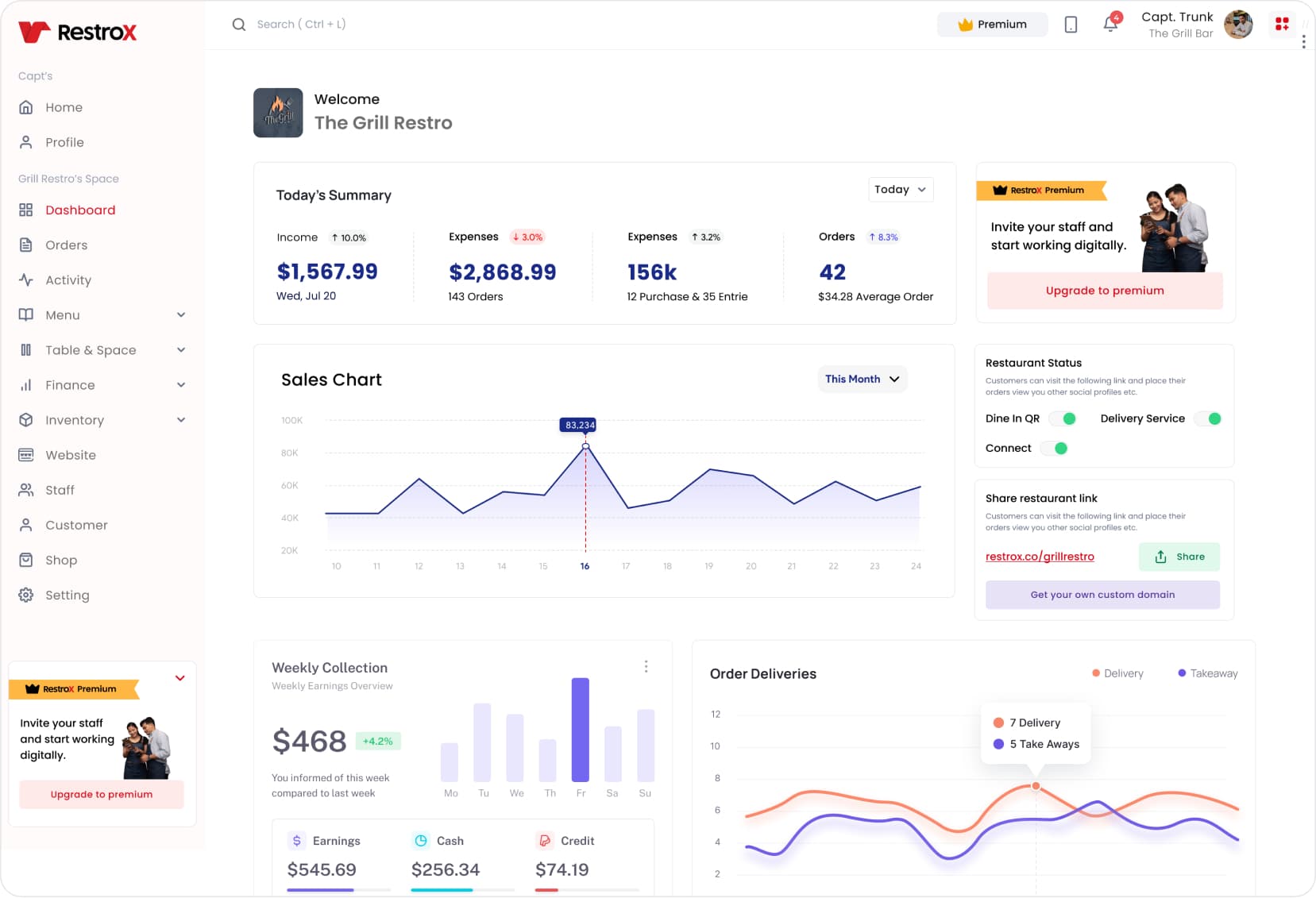Click the Cash progress bar
Image resolution: width=1316 pixels, height=898 pixels.
[x=463, y=890]
